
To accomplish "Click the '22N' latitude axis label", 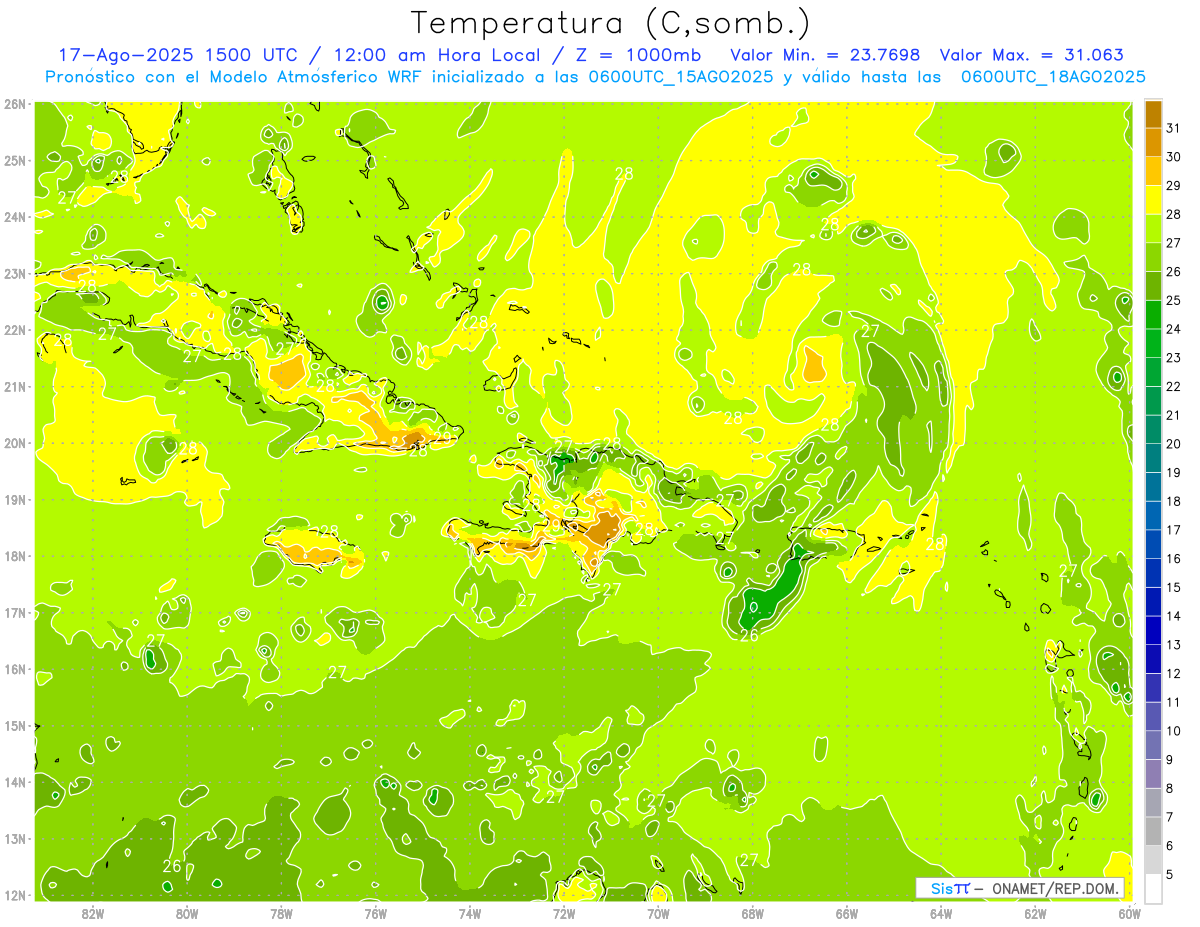I will (16, 330).
